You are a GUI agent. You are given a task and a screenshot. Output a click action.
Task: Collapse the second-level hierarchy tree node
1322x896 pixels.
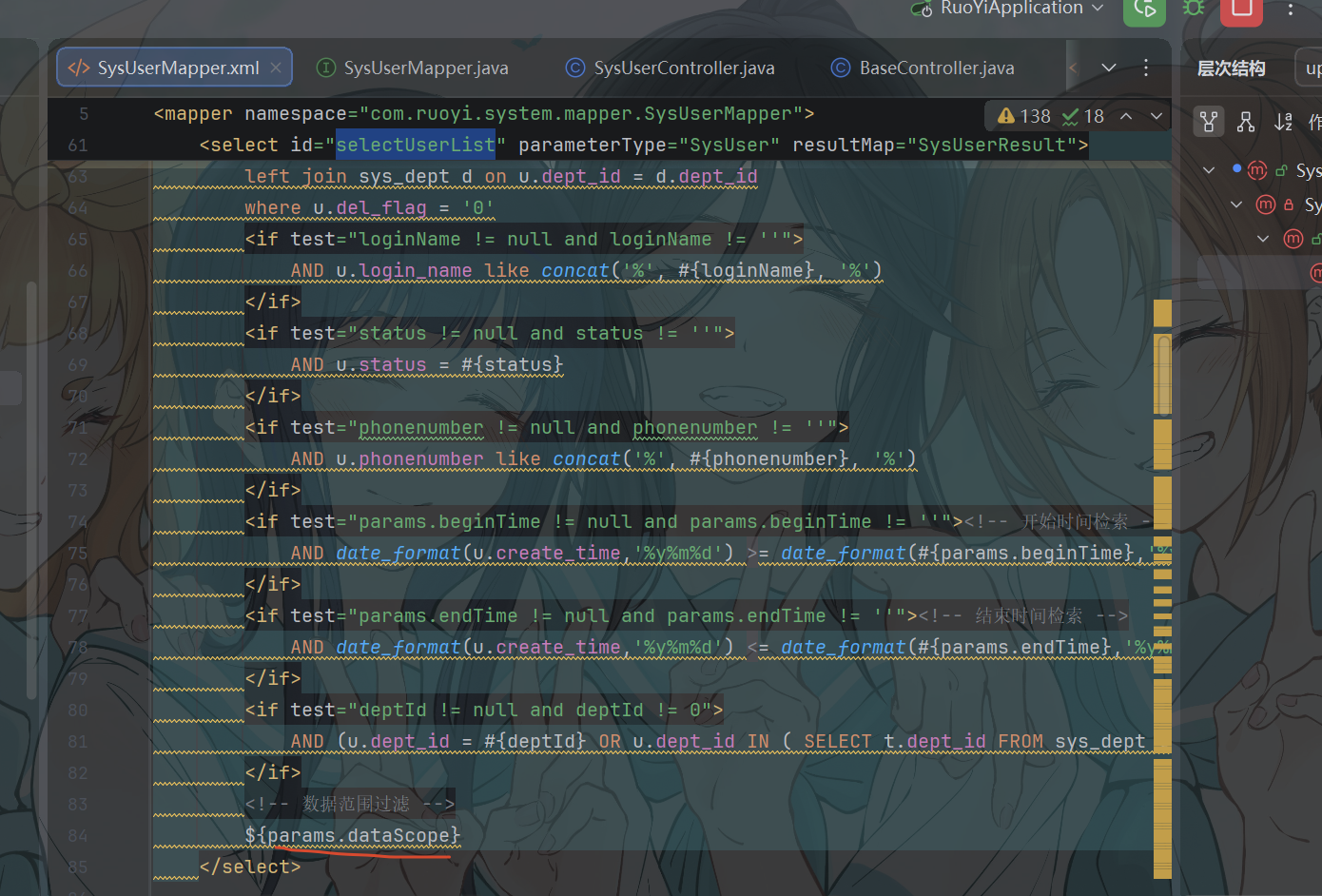[x=1236, y=205]
